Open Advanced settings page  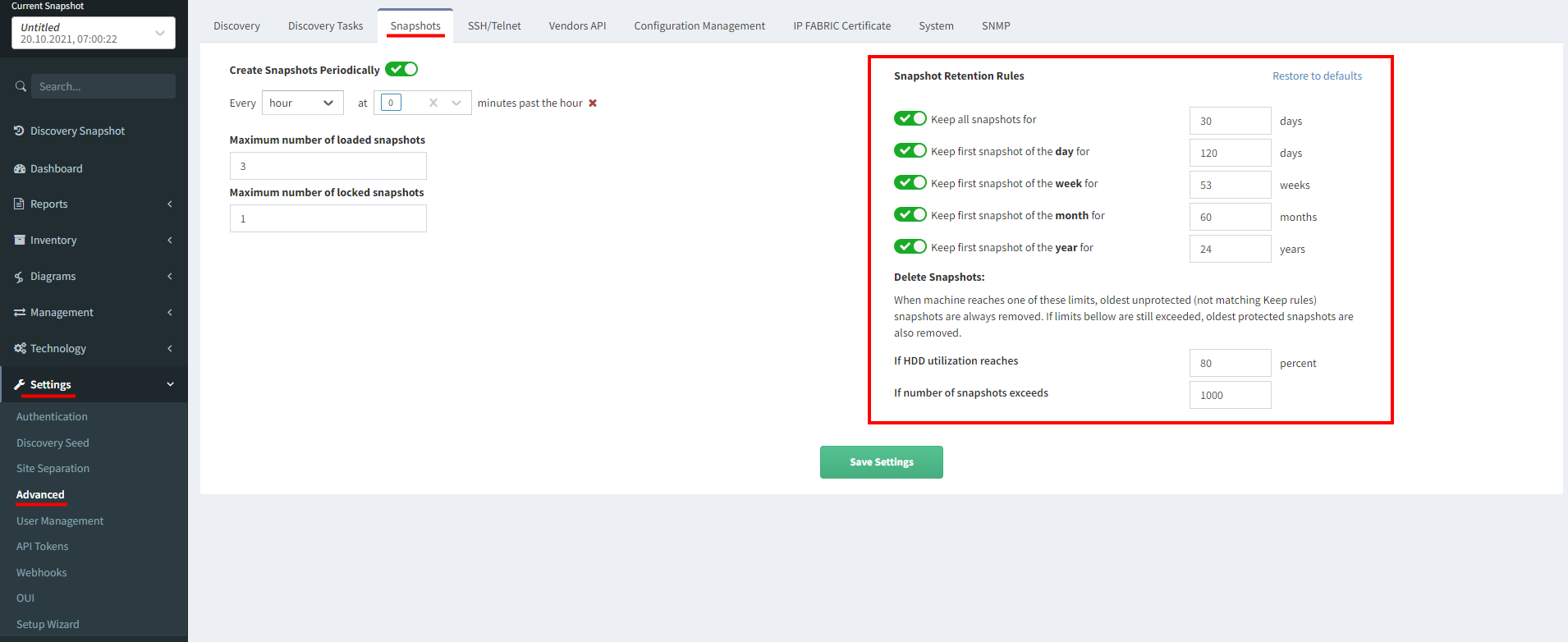pos(40,494)
